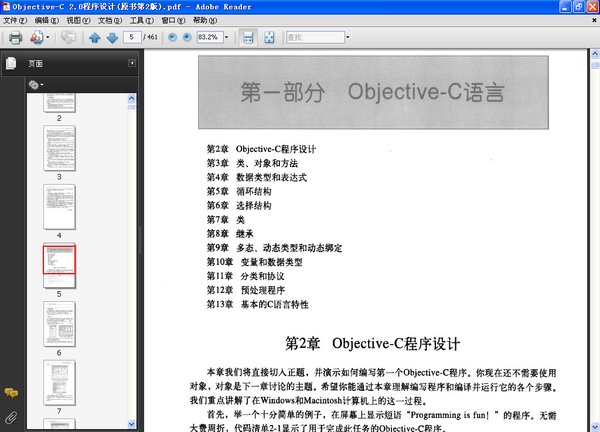Viewport: 600px width, 432px height.
Task: Click the total pages label /461
Action: pyautogui.click(x=150, y=37)
